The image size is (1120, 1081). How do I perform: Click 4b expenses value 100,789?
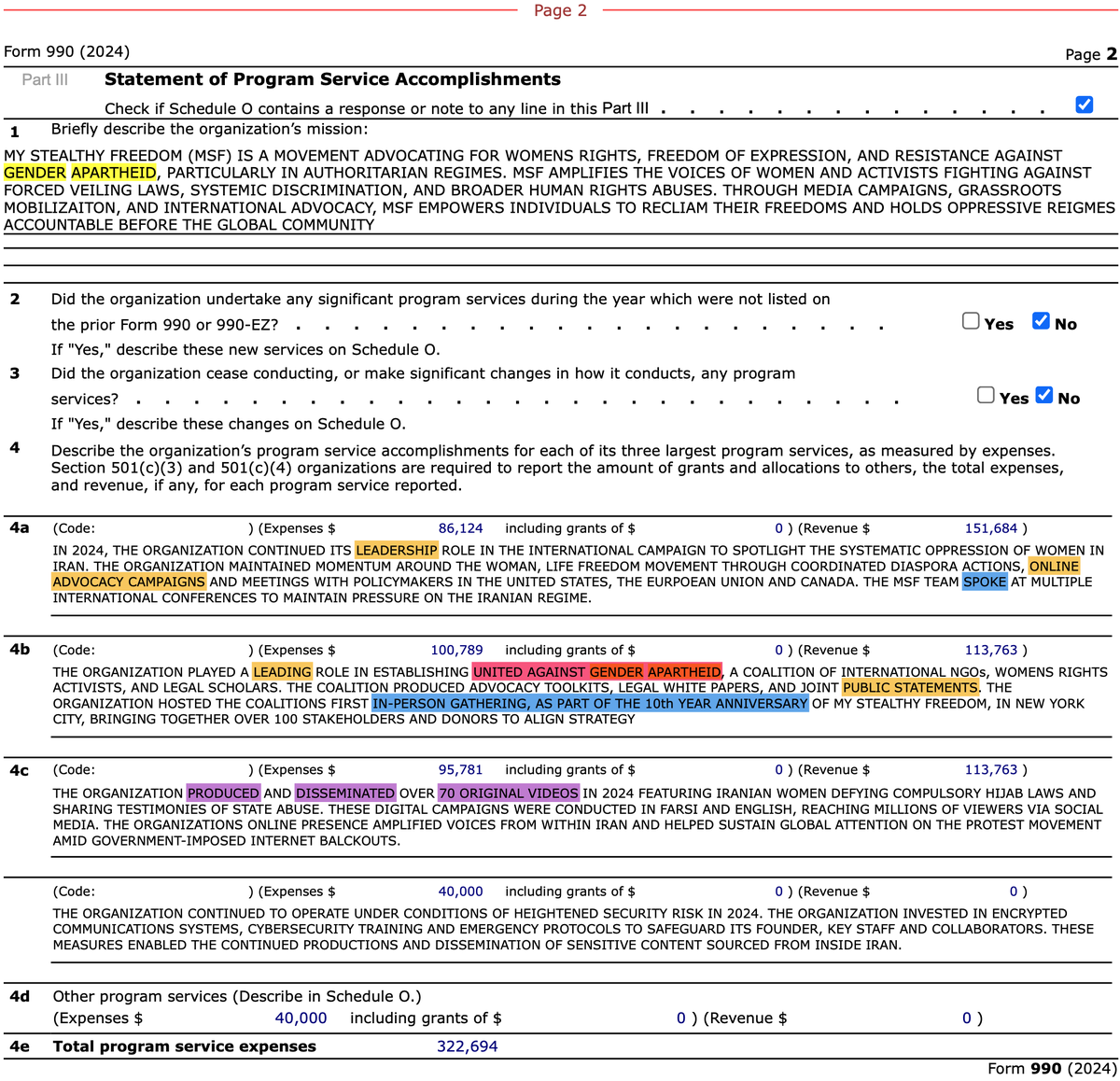pyautogui.click(x=457, y=650)
